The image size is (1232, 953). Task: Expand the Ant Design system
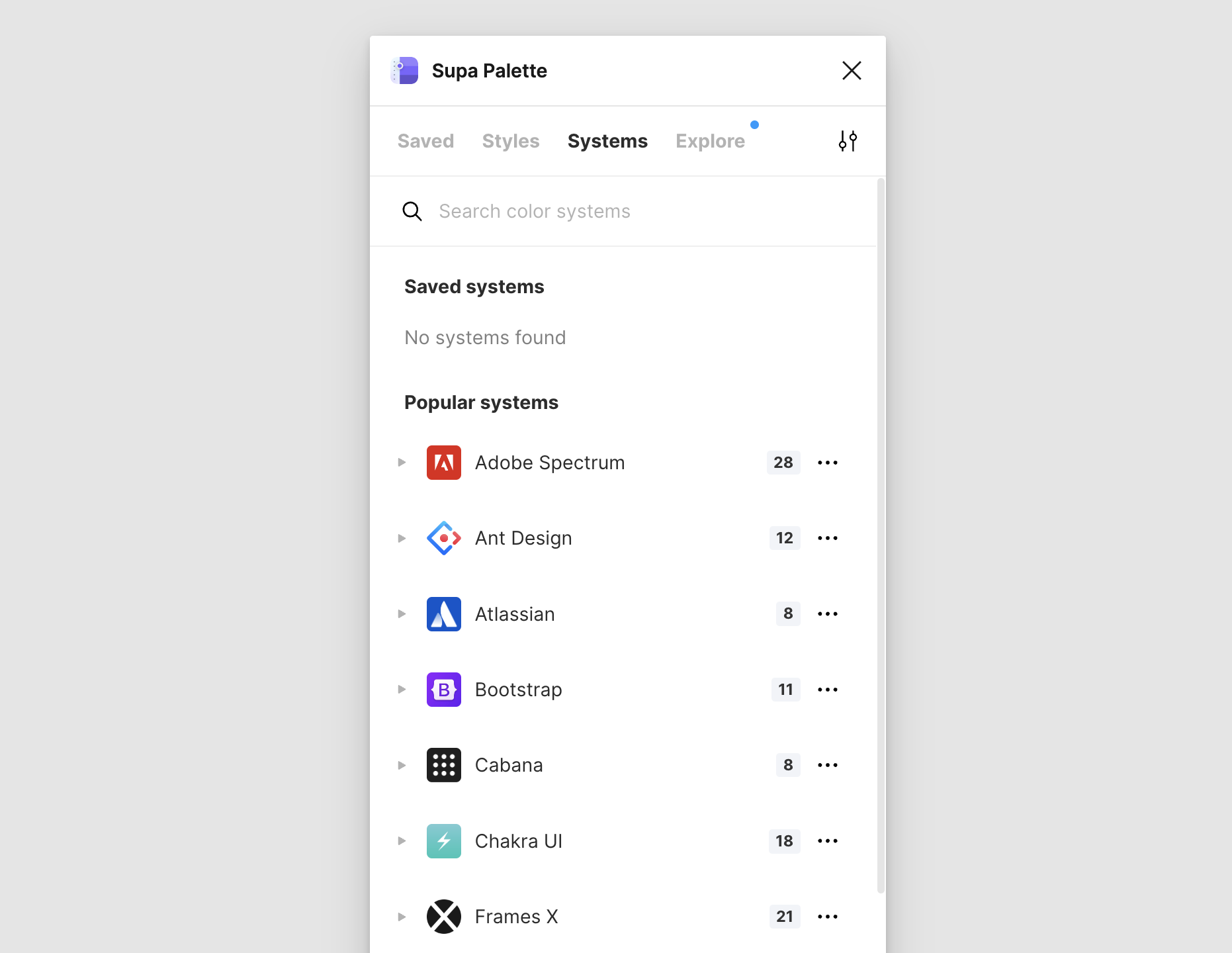402,538
